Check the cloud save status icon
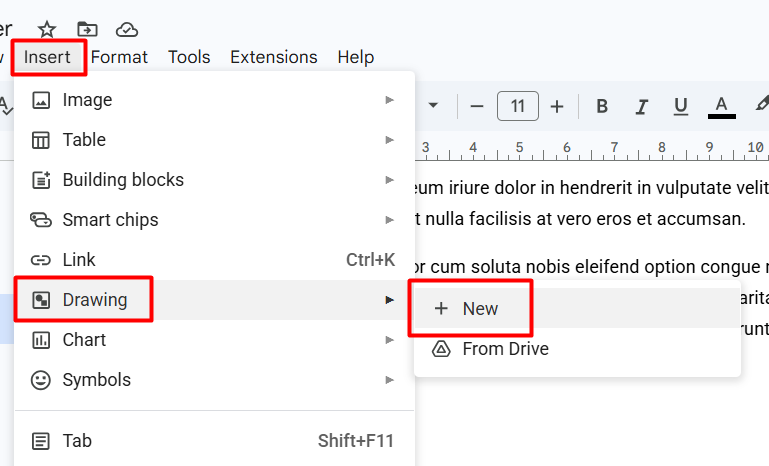 coord(127,29)
